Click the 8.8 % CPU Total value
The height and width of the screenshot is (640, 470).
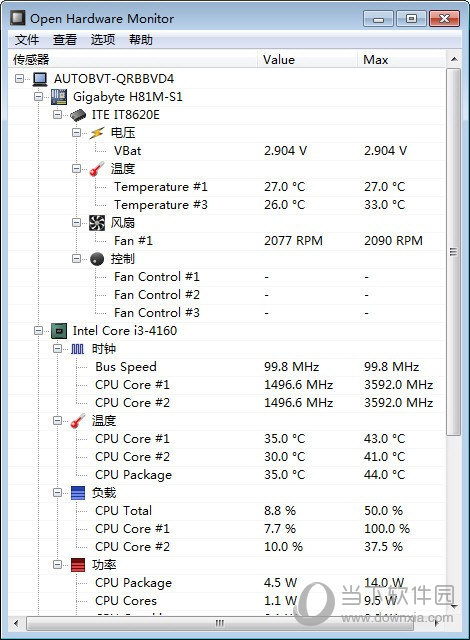(x=280, y=511)
